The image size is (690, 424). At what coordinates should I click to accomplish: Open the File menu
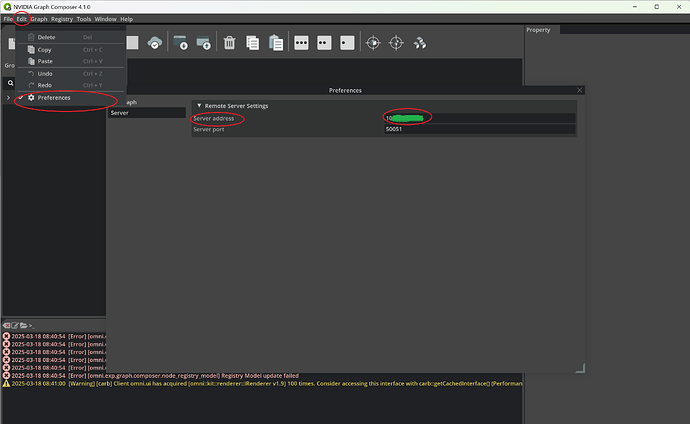coord(8,19)
